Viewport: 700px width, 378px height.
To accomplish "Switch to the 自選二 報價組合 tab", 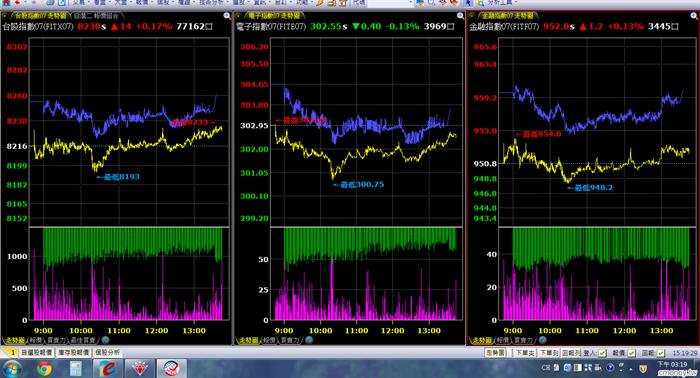I will 96,16.
